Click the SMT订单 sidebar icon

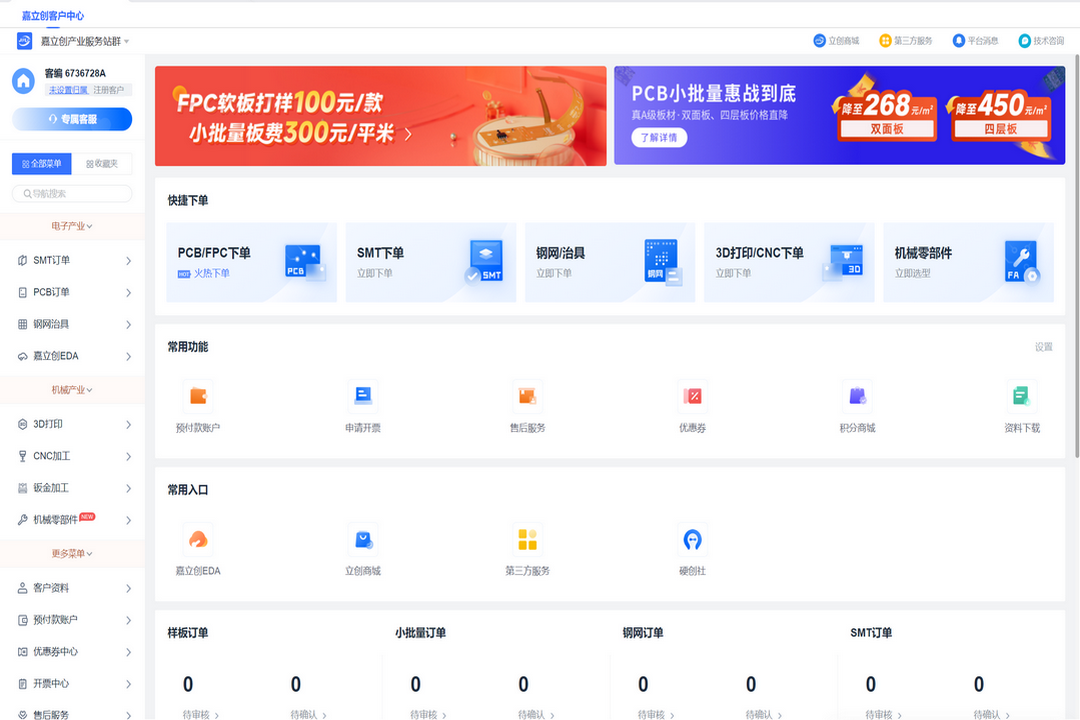click(x=23, y=260)
